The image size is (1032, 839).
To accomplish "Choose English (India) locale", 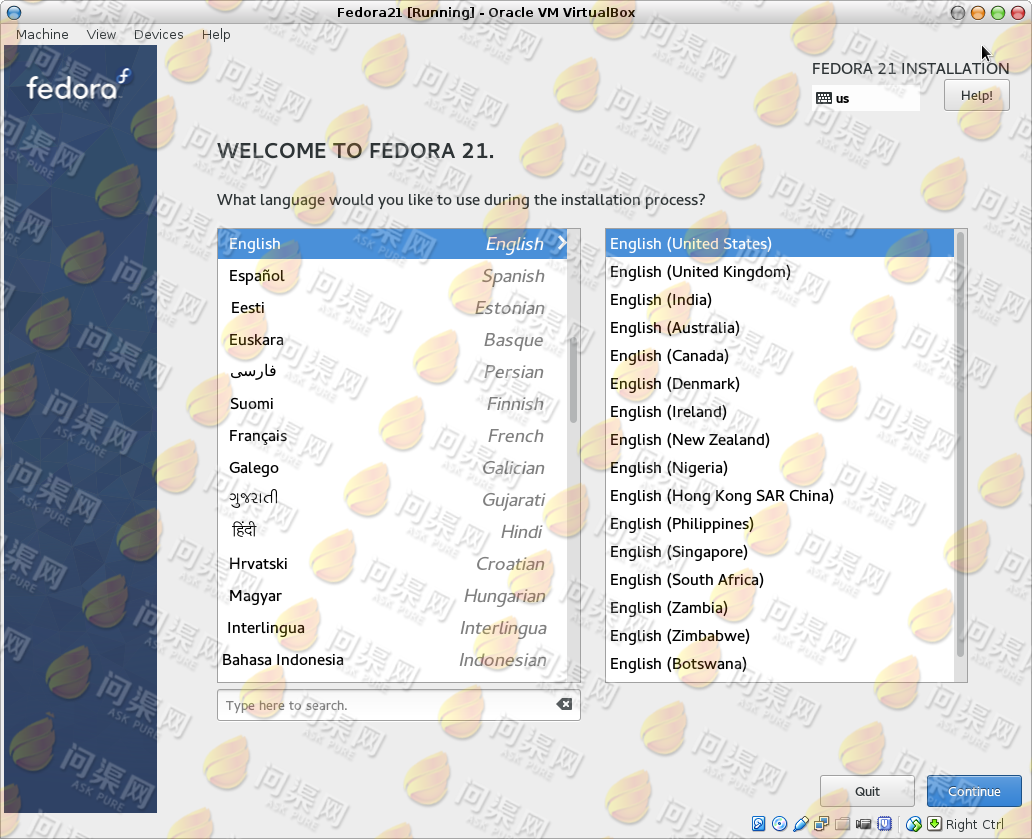I will tap(780, 299).
